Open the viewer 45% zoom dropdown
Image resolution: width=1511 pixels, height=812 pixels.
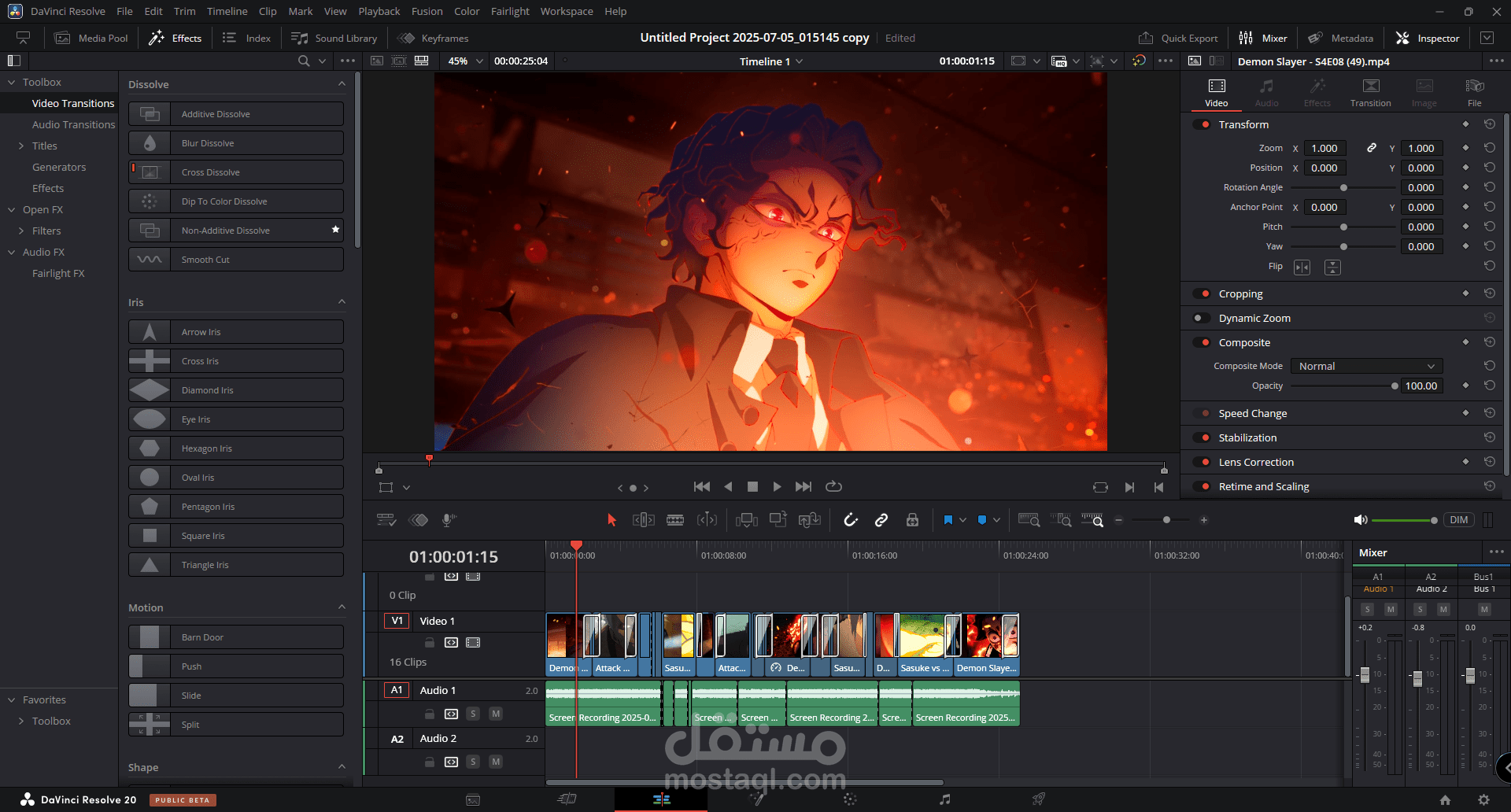(465, 61)
